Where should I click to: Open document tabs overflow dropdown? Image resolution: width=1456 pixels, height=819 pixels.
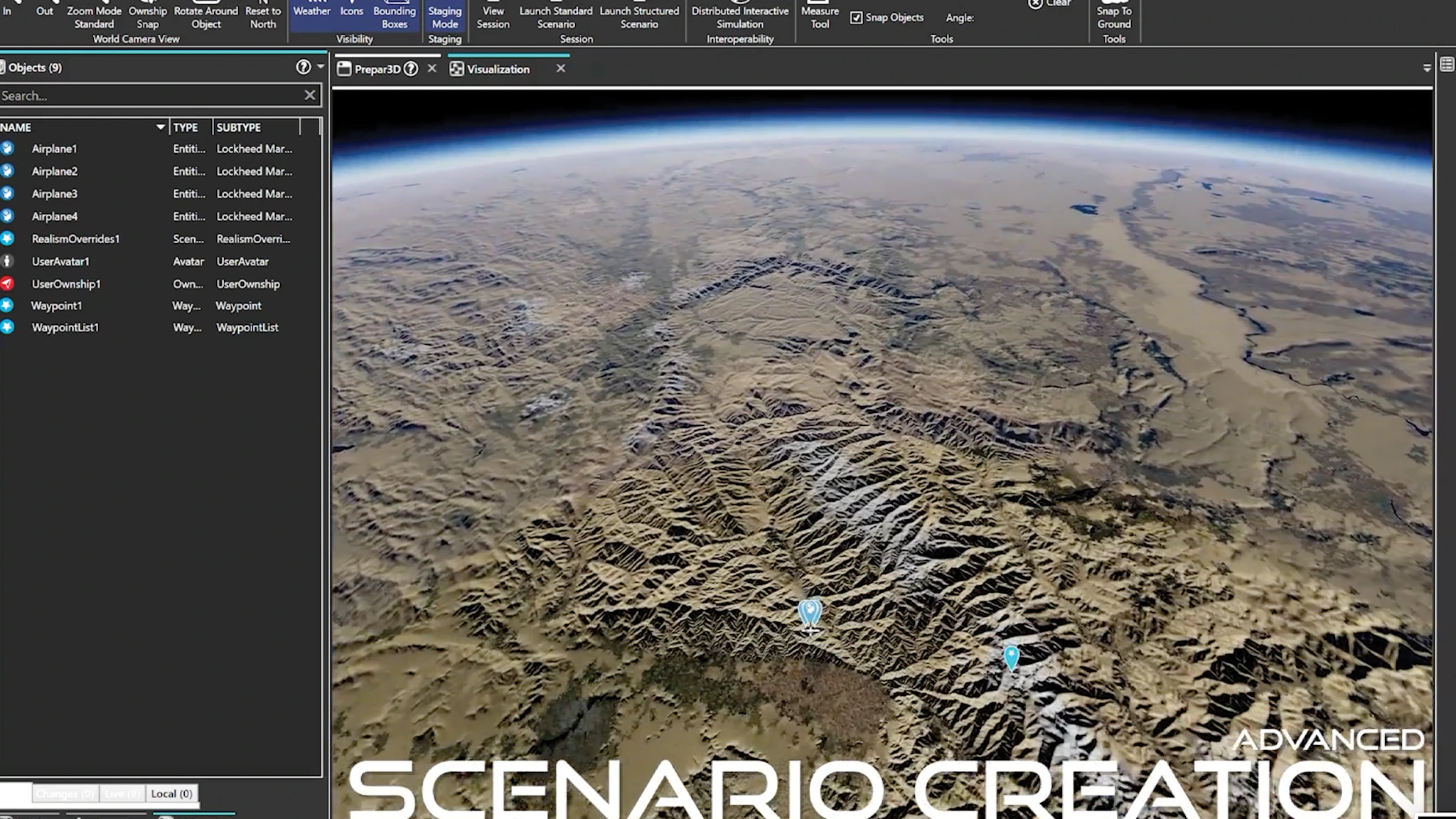tap(1427, 68)
